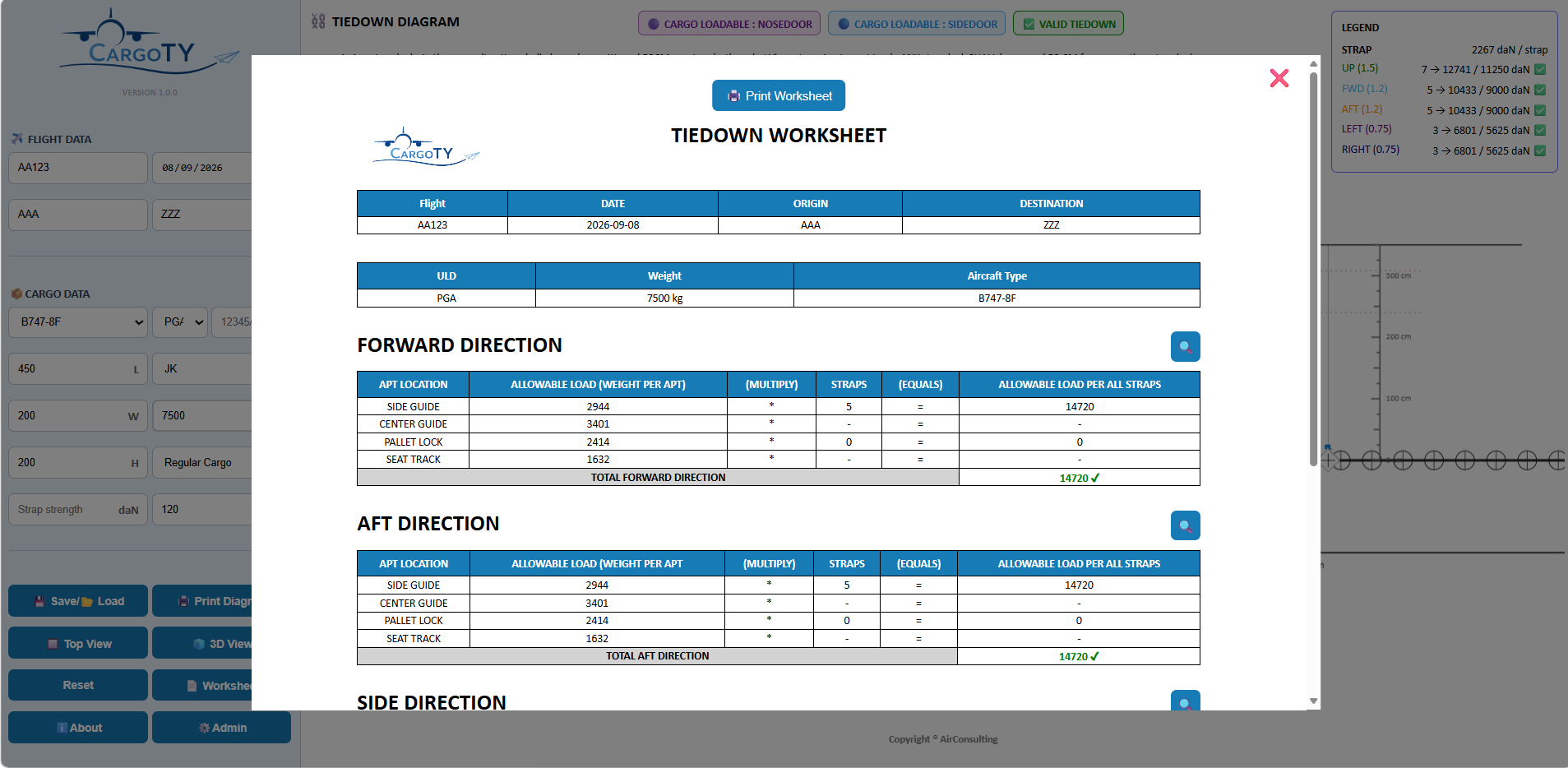The image size is (1568, 768).
Task: Click the Print Diagram button
Action: click(x=202, y=601)
